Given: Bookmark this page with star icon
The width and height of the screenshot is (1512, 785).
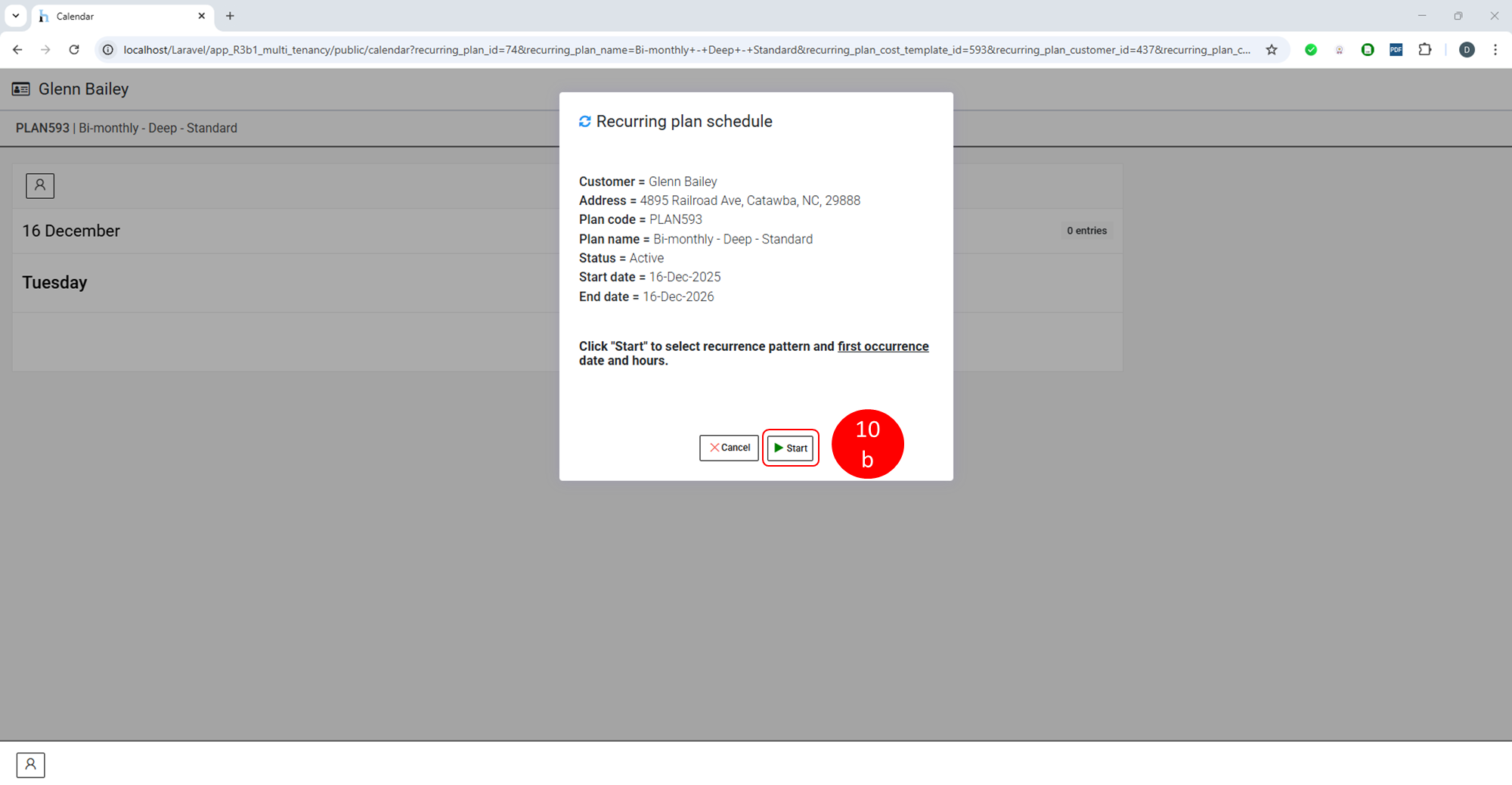Looking at the screenshot, I should pos(1272,50).
